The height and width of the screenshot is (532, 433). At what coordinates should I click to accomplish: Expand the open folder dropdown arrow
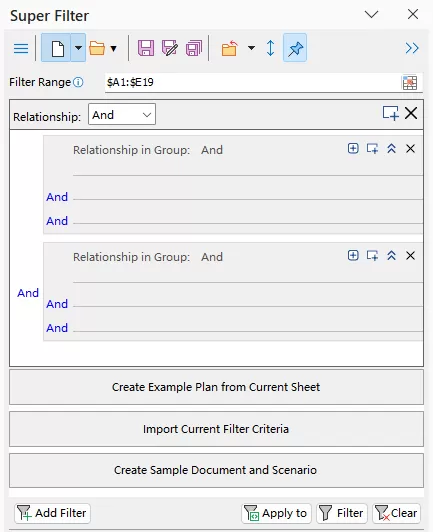pos(114,49)
